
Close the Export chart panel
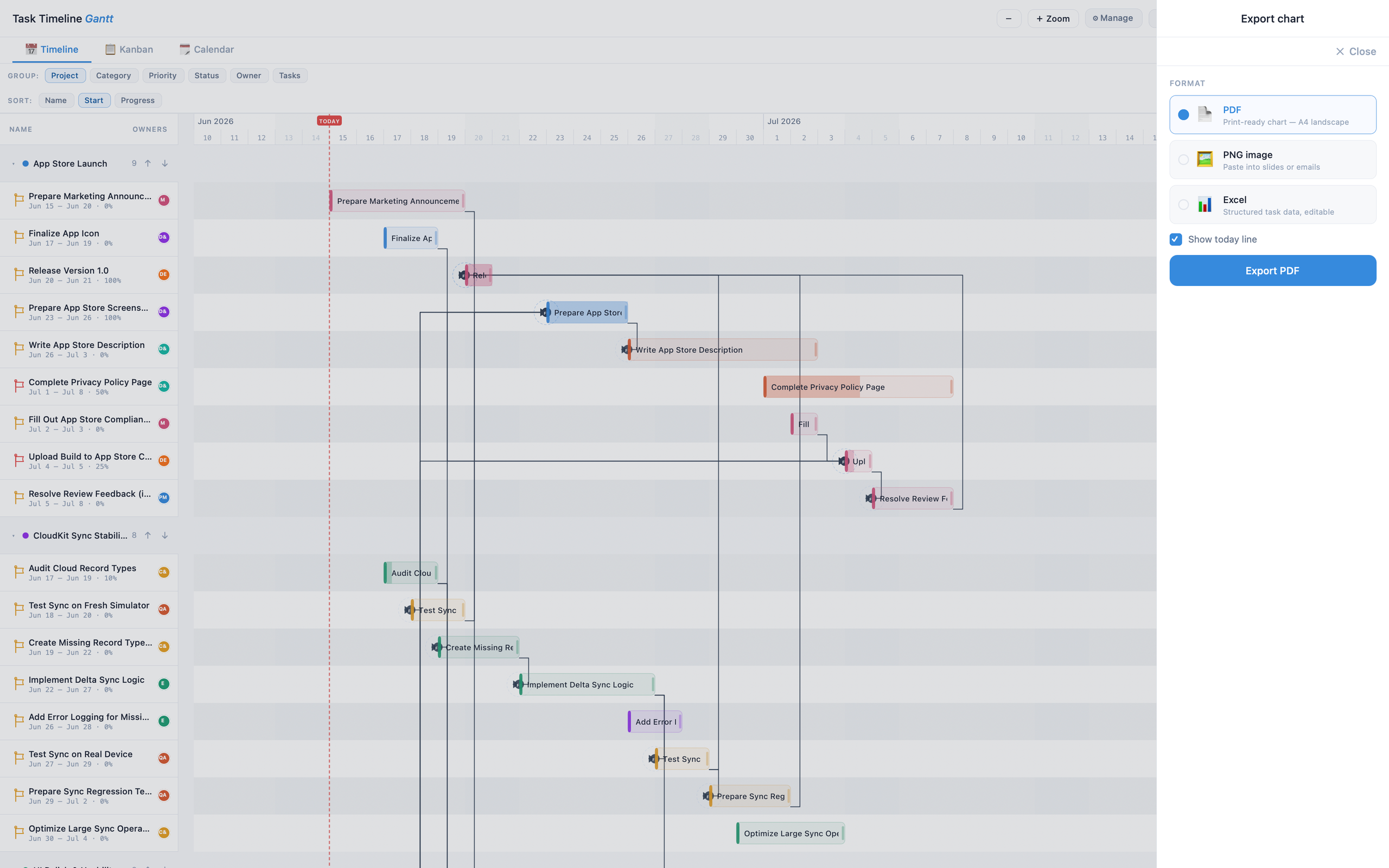coord(1356,52)
